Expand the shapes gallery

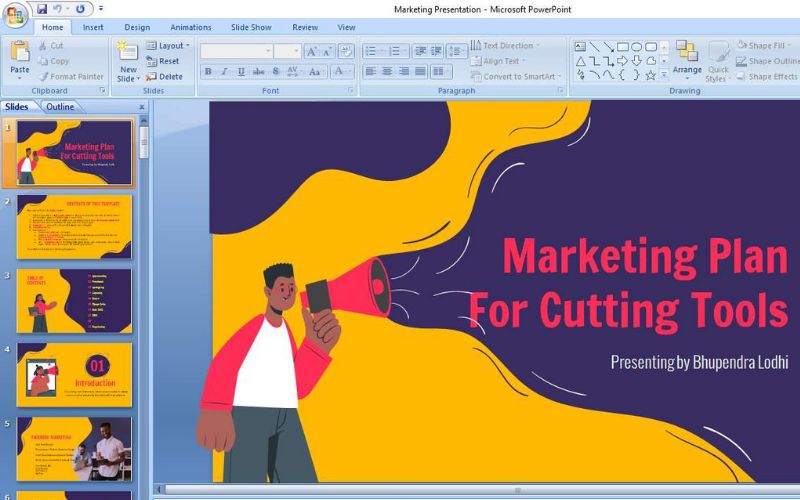[664, 76]
